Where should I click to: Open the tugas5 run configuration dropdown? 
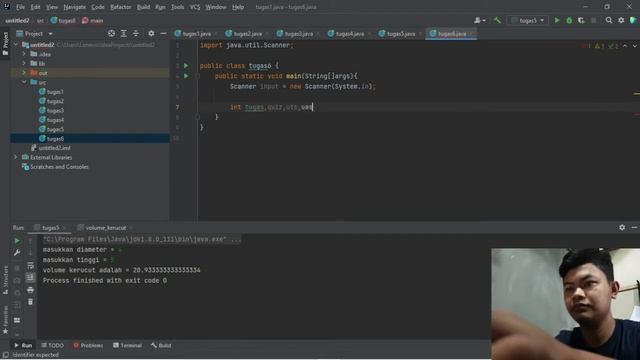pos(528,20)
